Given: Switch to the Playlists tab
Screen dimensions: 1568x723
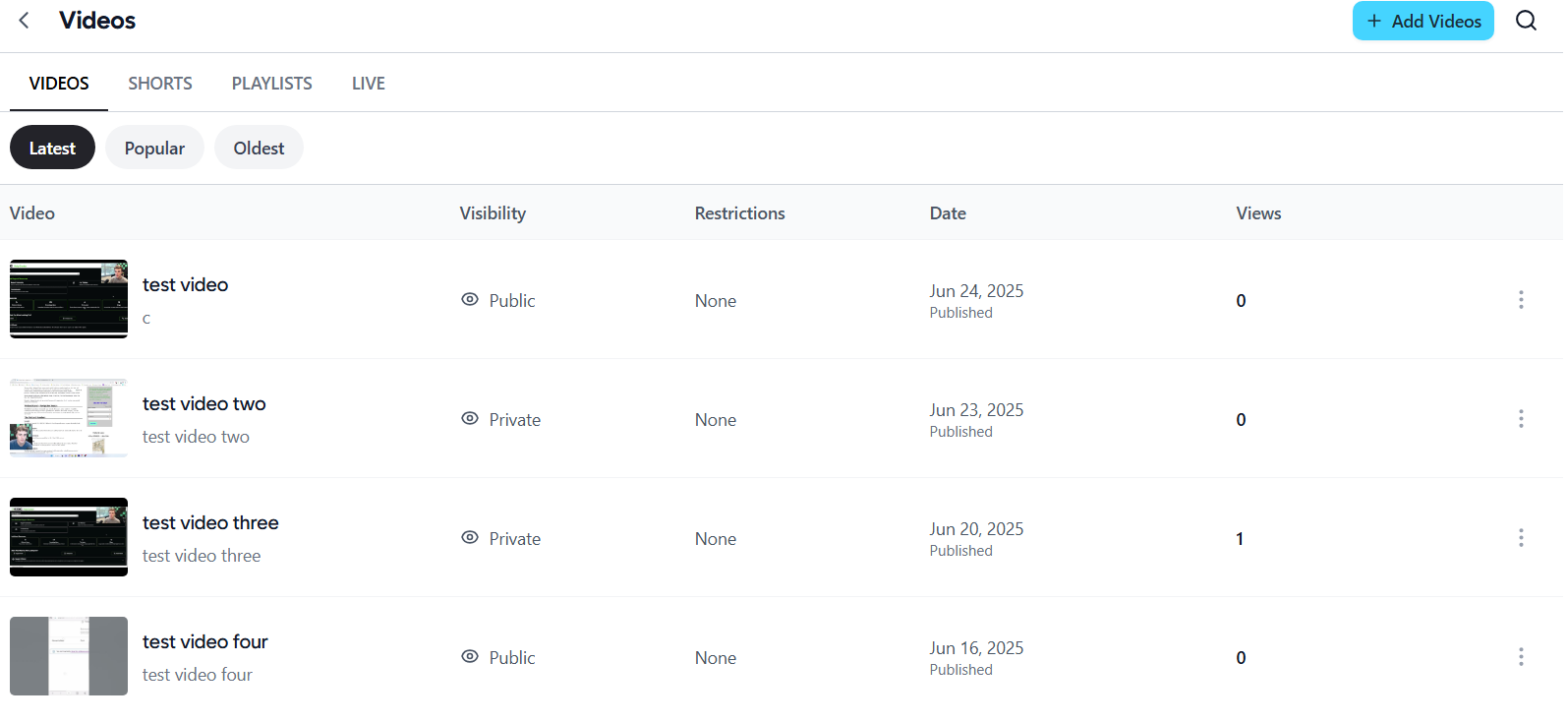Looking at the screenshot, I should click(271, 84).
